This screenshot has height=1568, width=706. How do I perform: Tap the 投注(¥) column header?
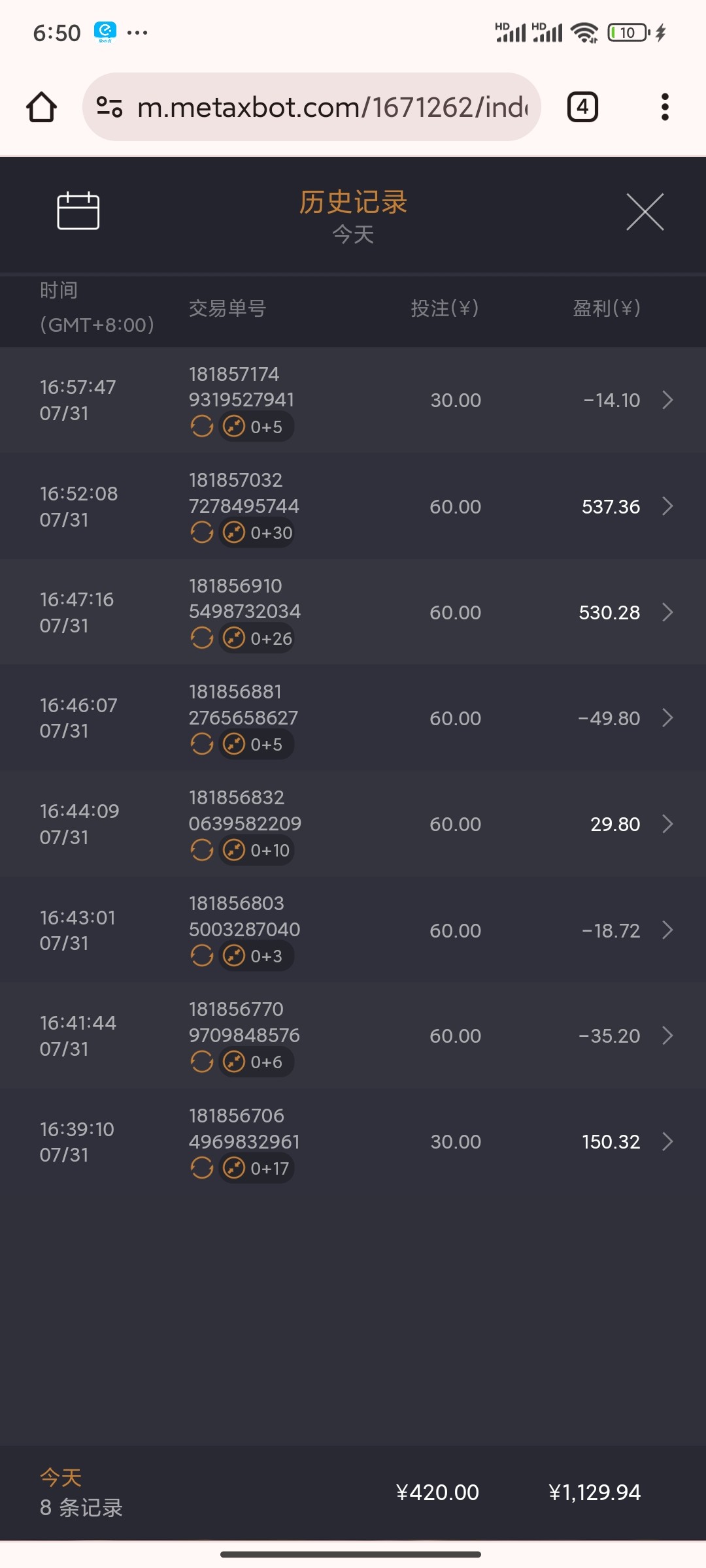[445, 308]
